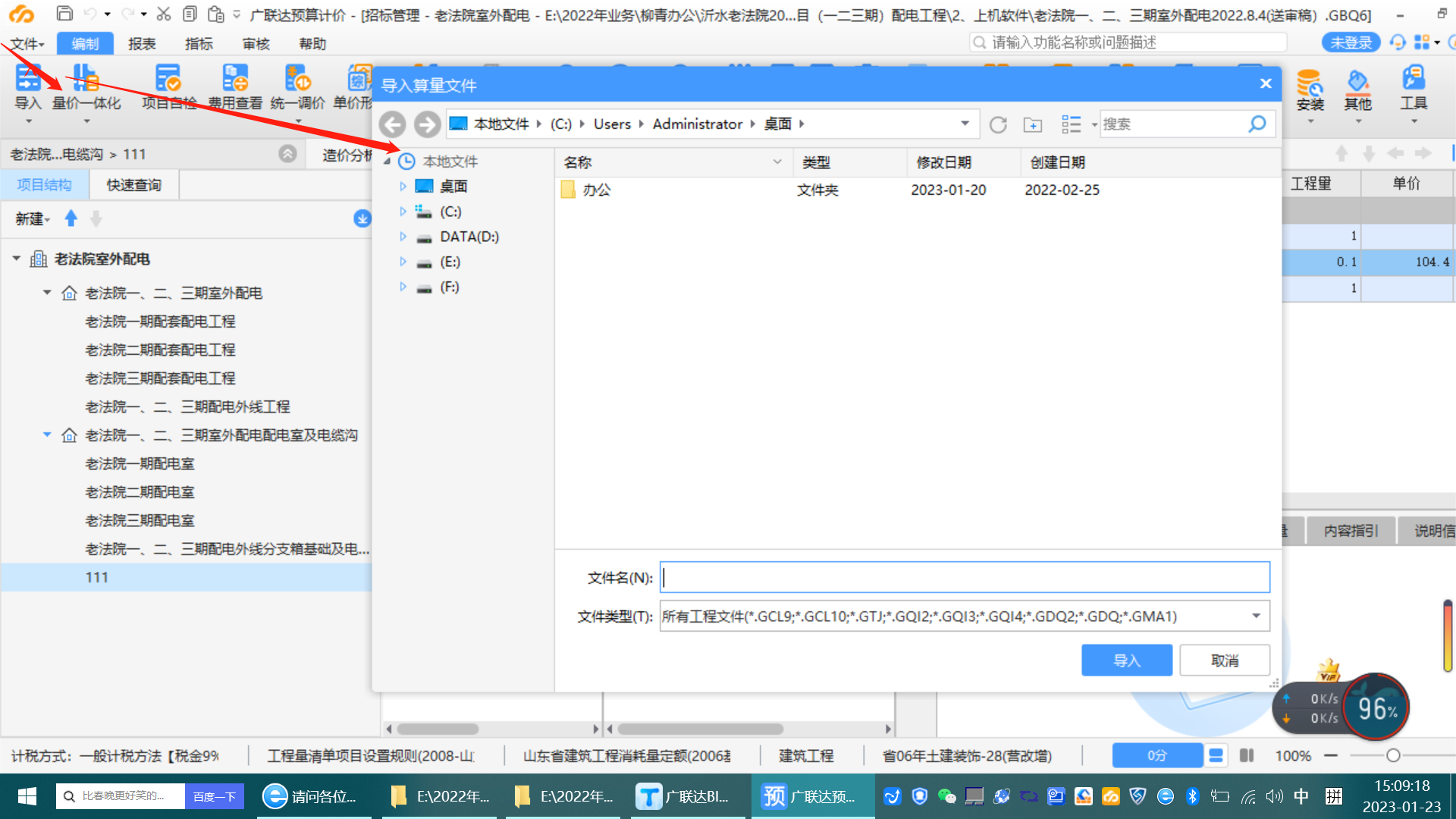The width and height of the screenshot is (1456, 819).
Task: Switch to the 项目结构 tab
Action: (x=45, y=185)
